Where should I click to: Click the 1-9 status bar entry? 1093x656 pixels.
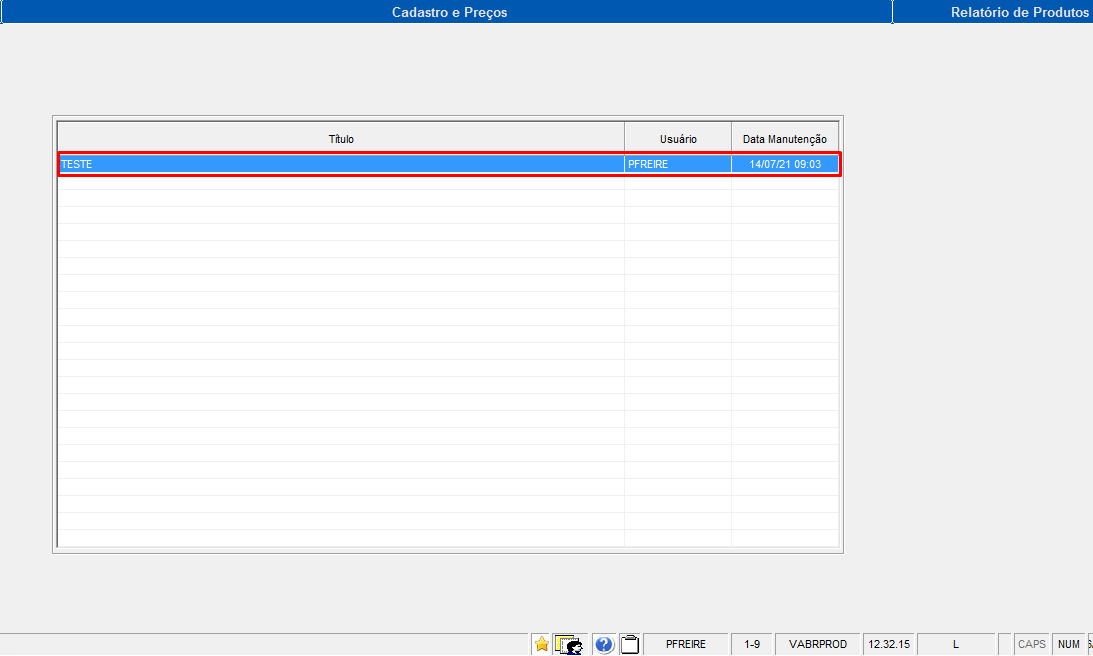tap(751, 644)
